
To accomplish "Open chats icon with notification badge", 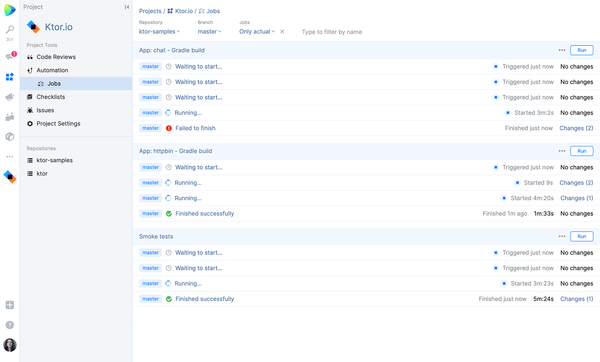I will coord(10,56).
